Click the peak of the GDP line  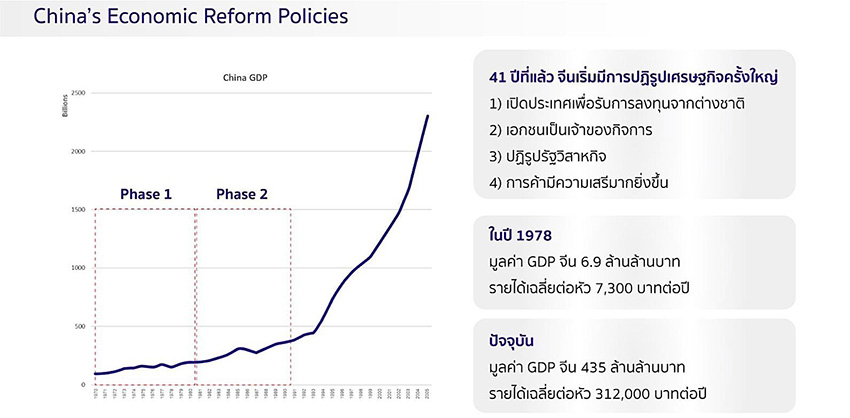pyautogui.click(x=428, y=116)
